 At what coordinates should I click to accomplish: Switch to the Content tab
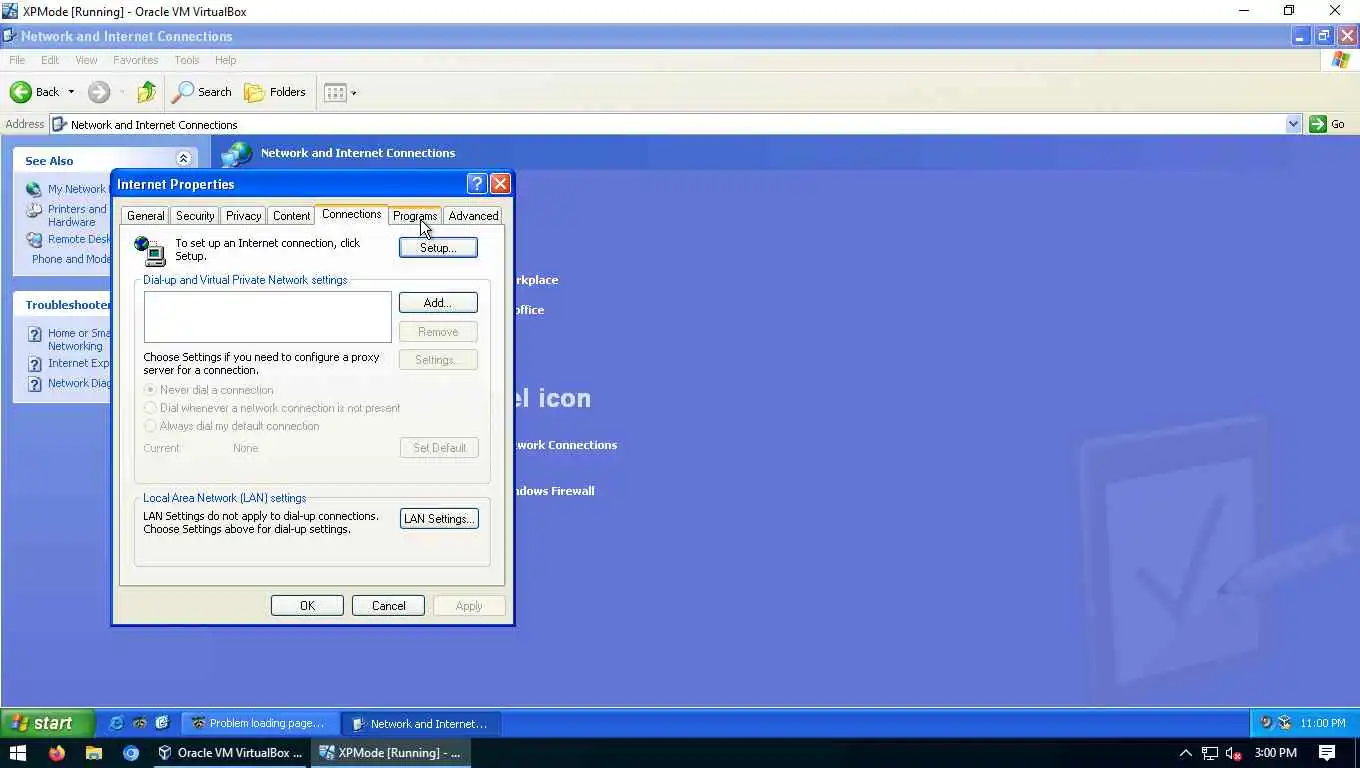click(x=291, y=216)
